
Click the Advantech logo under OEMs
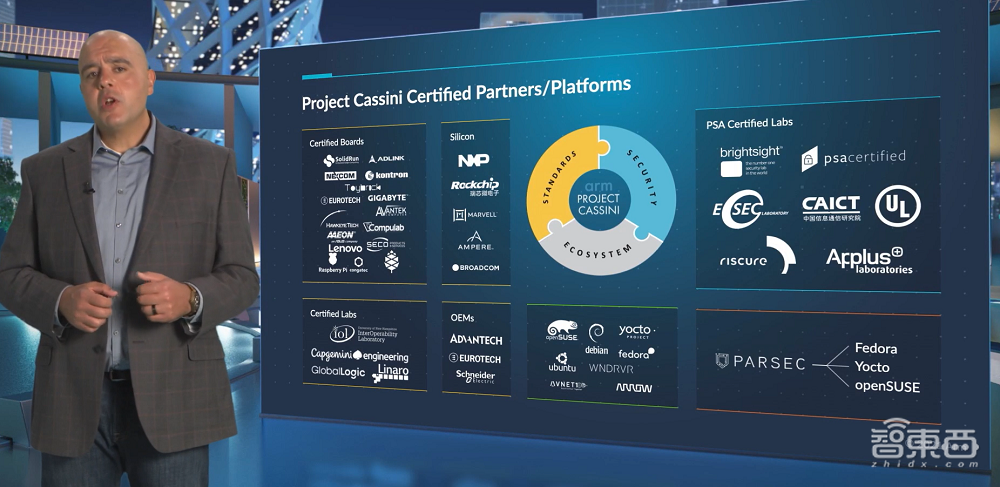475,340
